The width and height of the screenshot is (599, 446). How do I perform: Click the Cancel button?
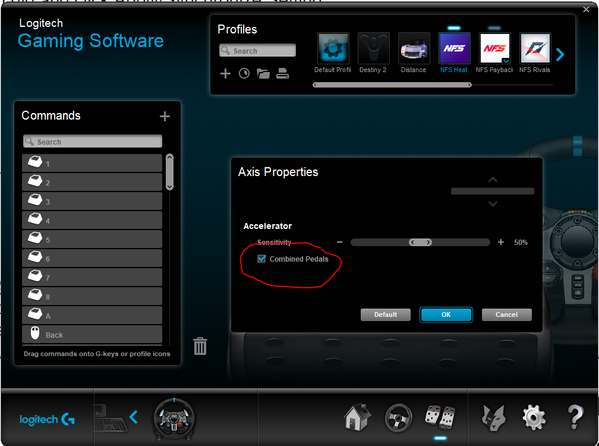(507, 315)
